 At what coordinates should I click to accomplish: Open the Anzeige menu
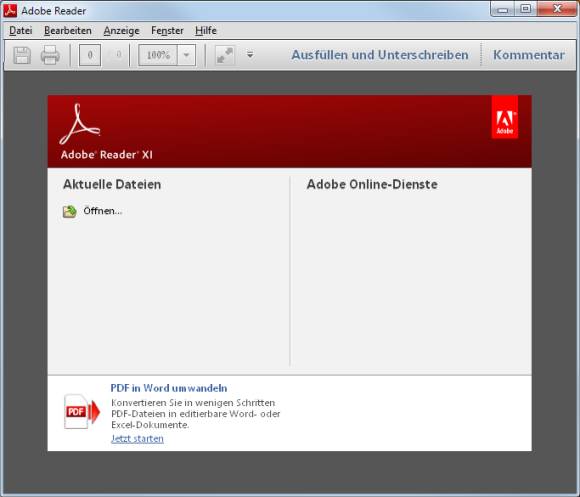point(121,30)
